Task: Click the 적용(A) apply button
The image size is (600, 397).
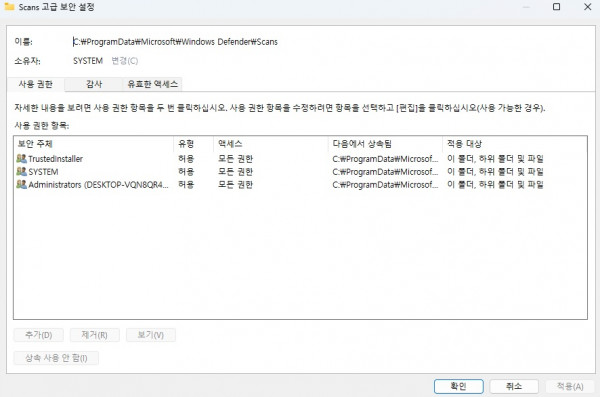Action: coord(570,386)
